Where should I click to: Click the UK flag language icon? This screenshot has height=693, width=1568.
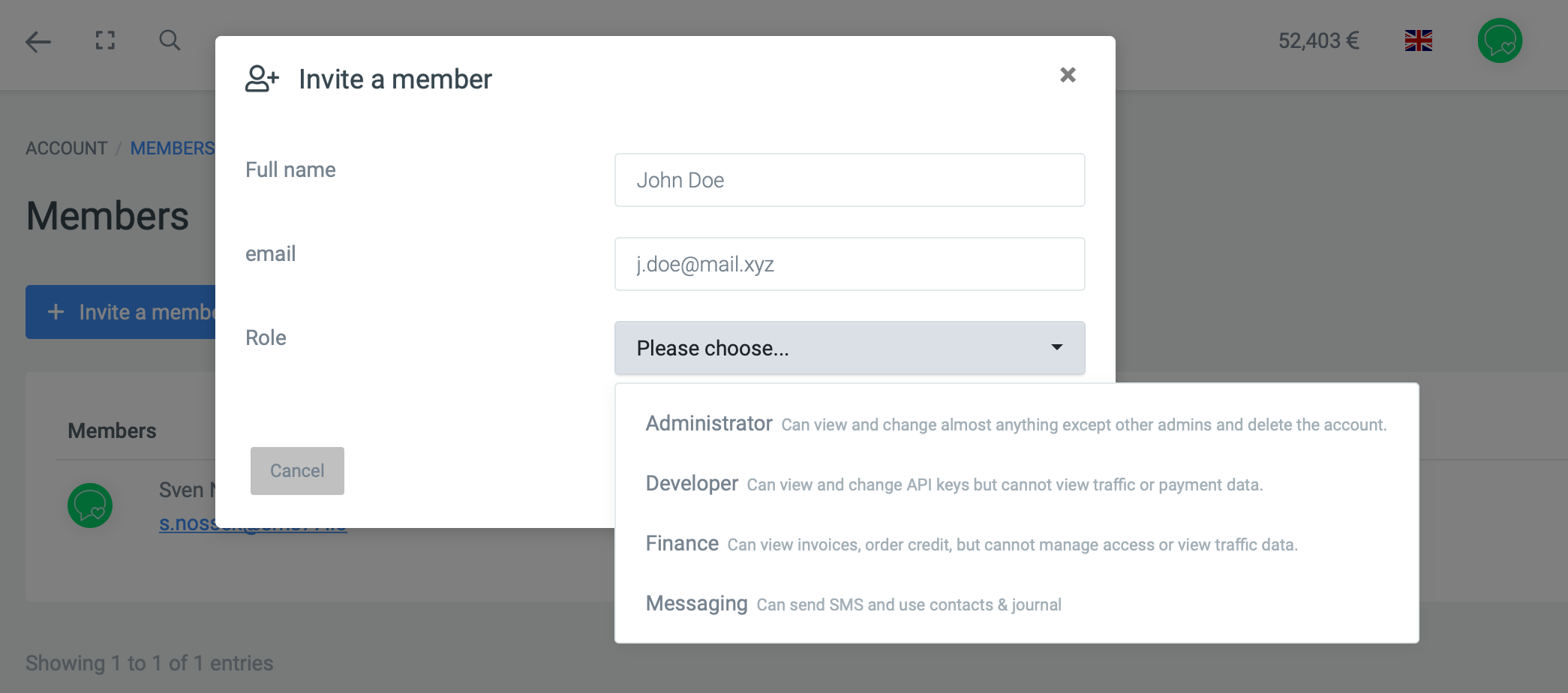(x=1418, y=40)
